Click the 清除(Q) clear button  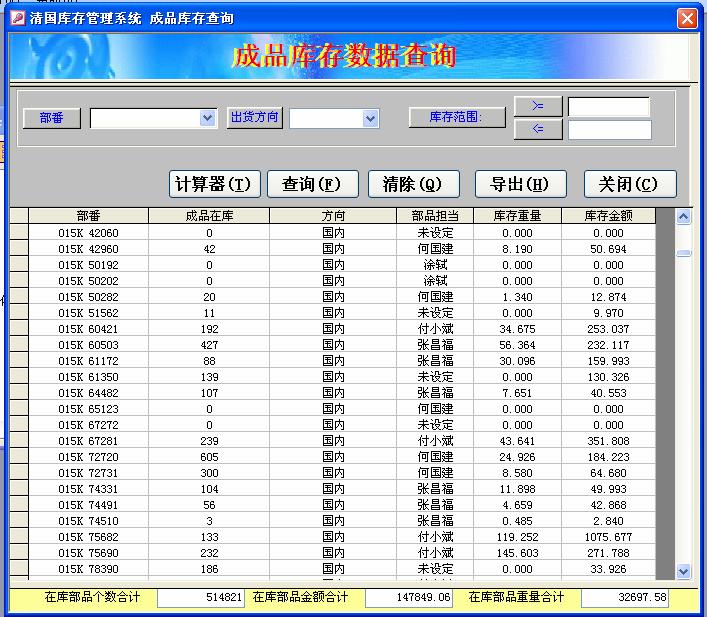(x=413, y=184)
